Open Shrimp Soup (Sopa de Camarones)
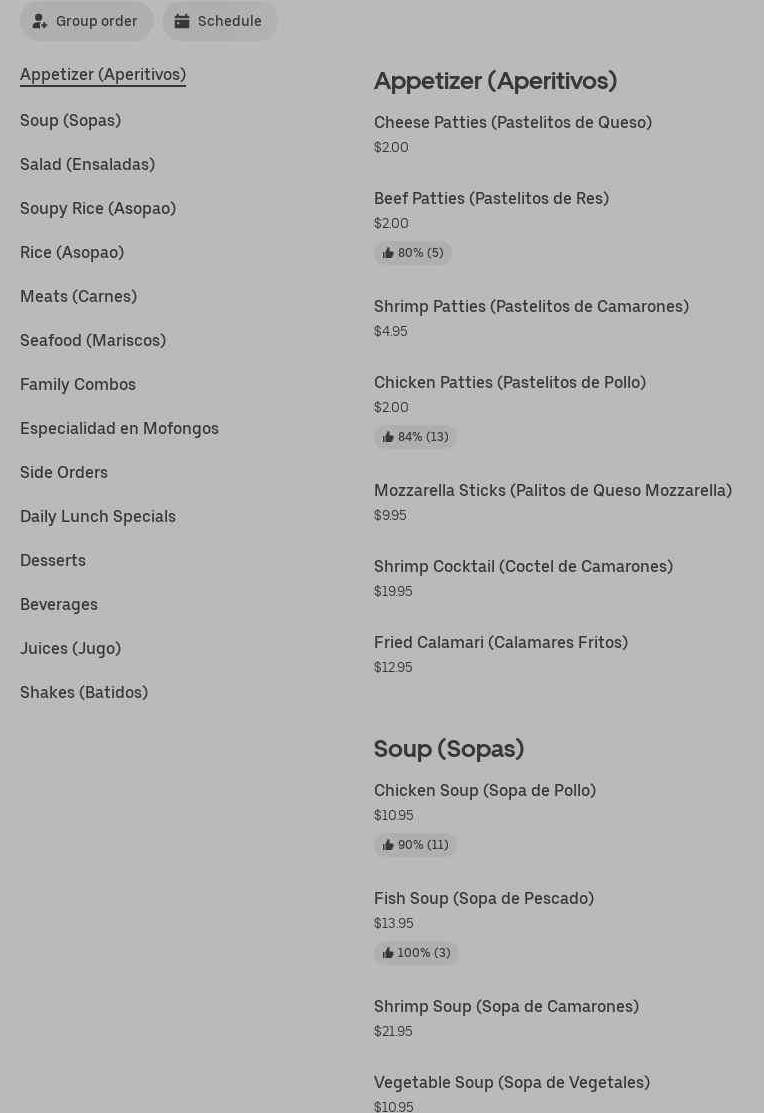This screenshot has height=1113, width=764. pyautogui.click(x=506, y=1006)
